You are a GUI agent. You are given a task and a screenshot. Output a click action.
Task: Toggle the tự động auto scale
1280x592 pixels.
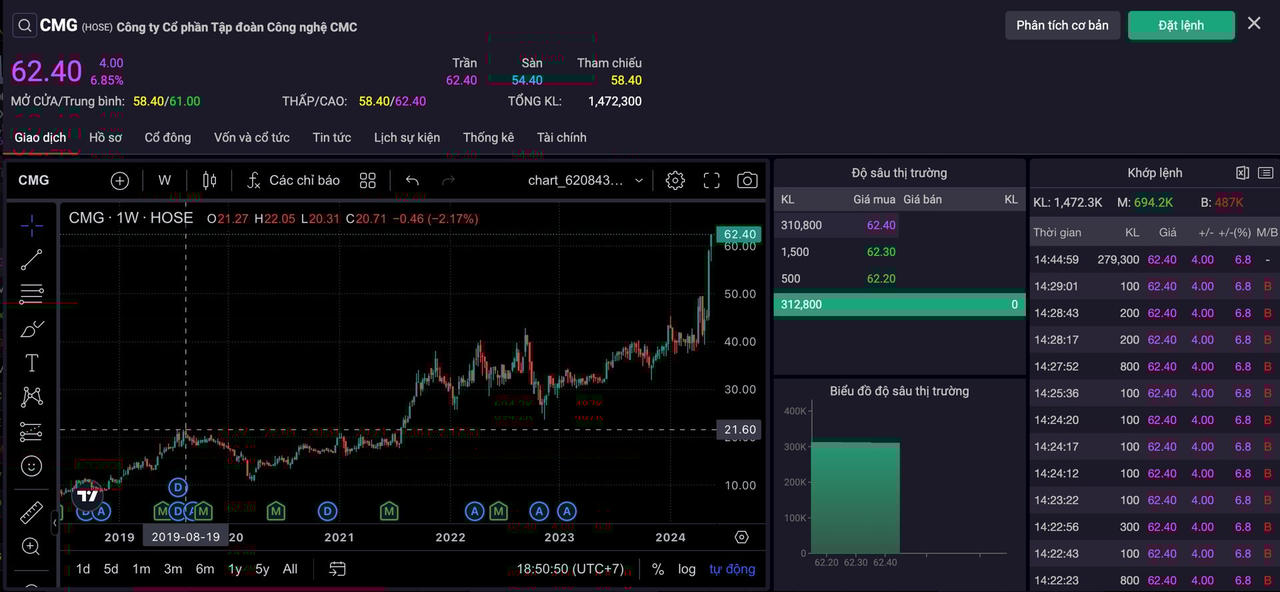[732, 569]
